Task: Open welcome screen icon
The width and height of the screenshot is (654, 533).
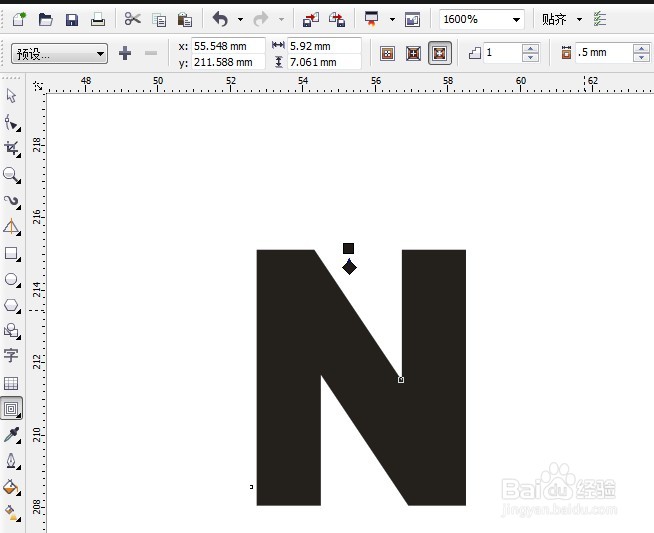Action: 412,20
